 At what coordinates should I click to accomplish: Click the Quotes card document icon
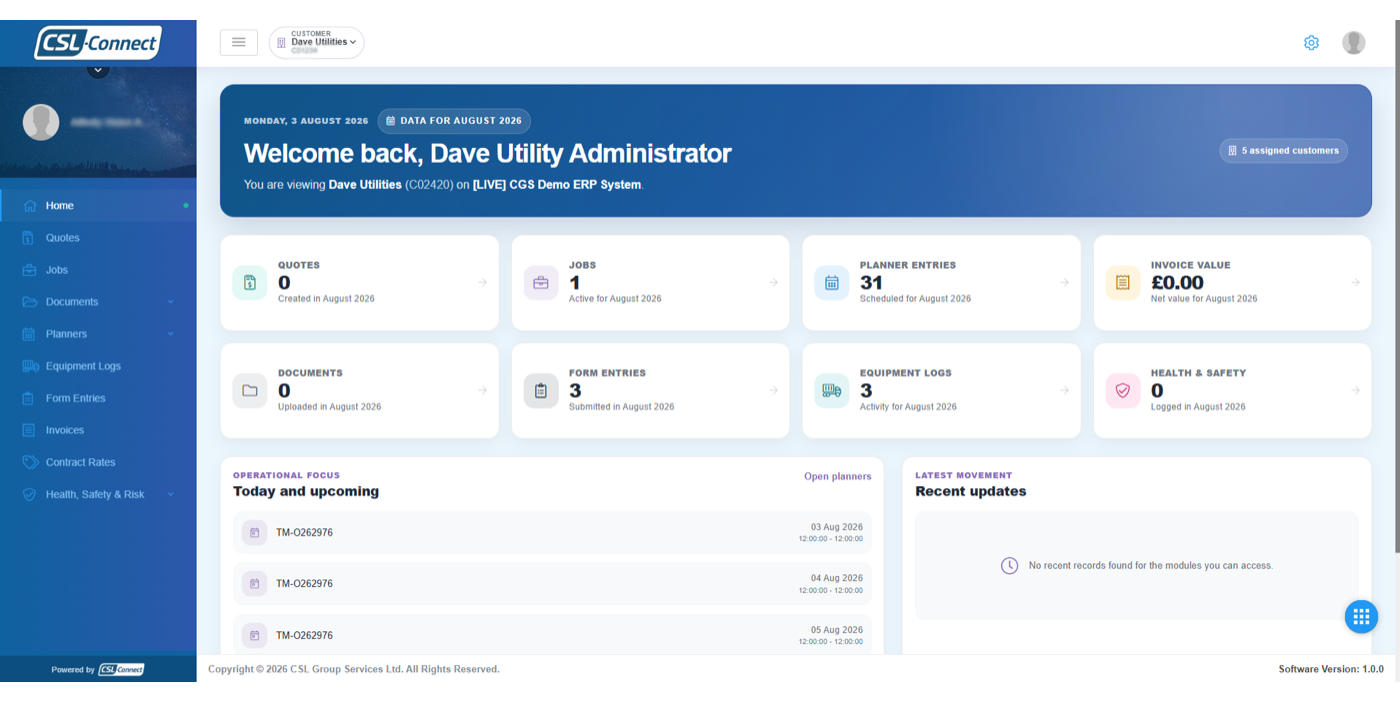pyautogui.click(x=250, y=283)
